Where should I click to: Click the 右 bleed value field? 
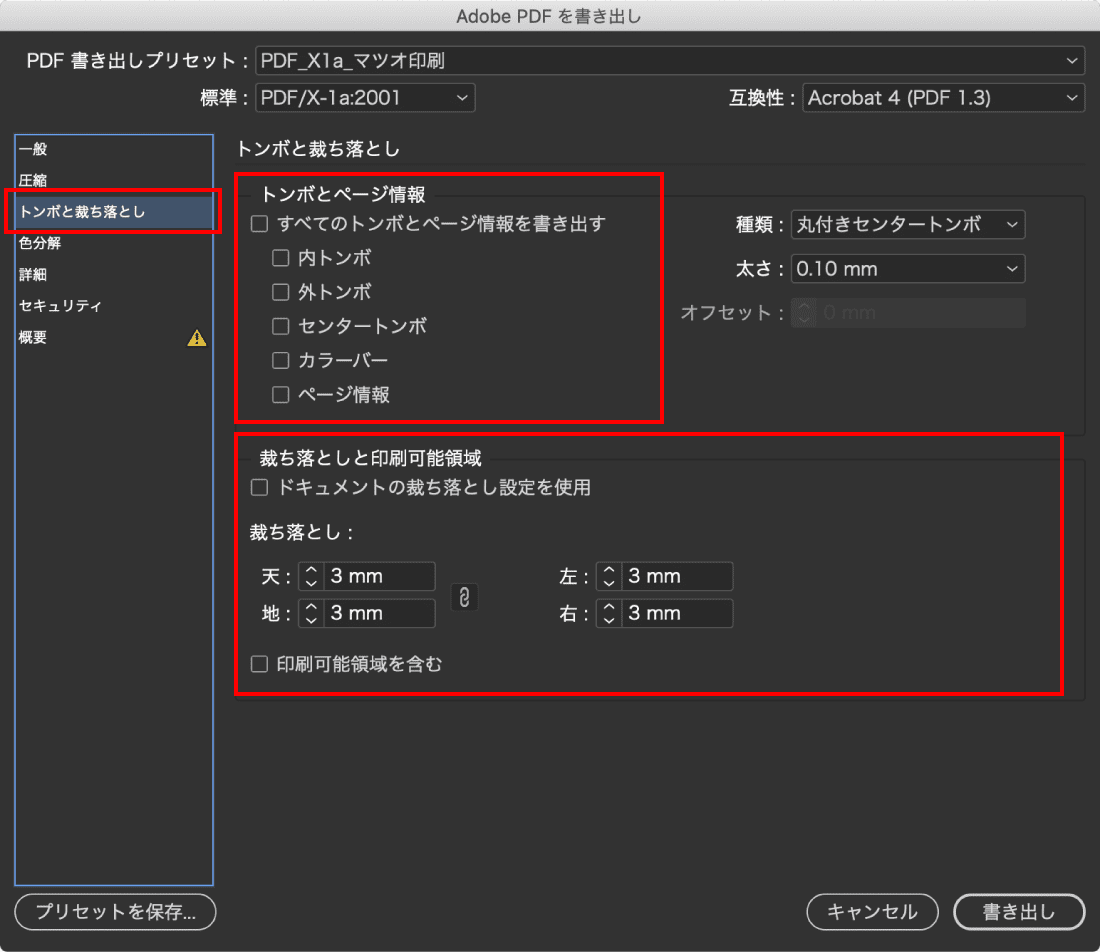click(x=677, y=613)
